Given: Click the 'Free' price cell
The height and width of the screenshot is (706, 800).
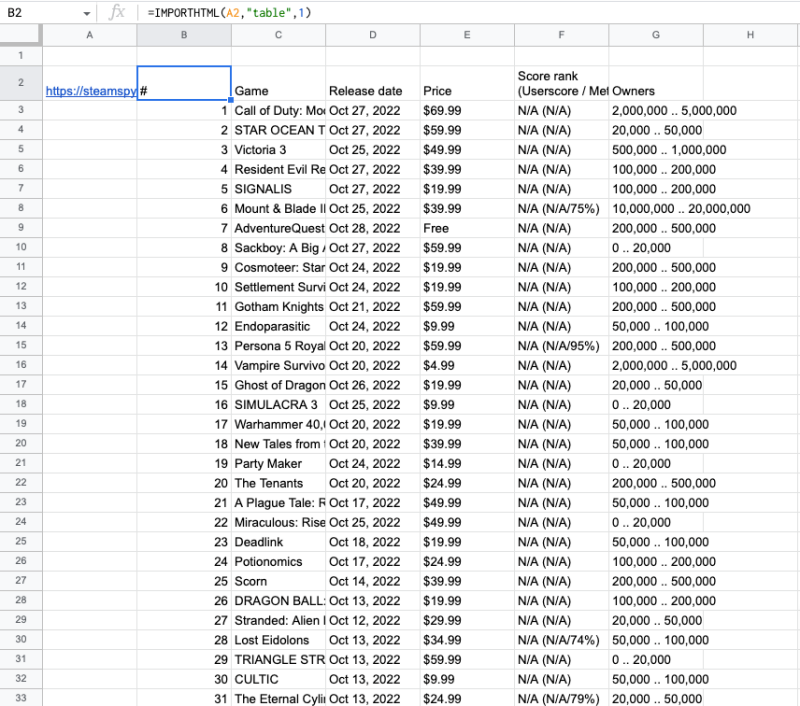Looking at the screenshot, I should (467, 228).
